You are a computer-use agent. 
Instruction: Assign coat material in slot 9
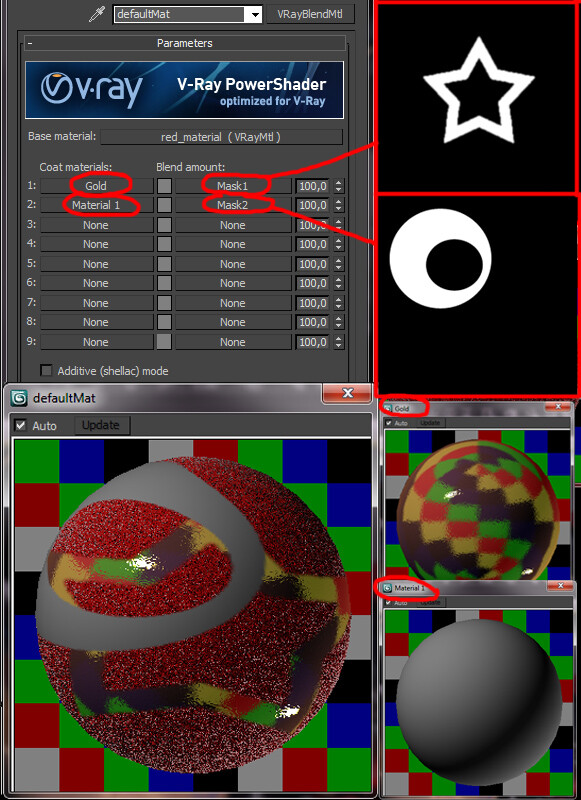[96, 342]
